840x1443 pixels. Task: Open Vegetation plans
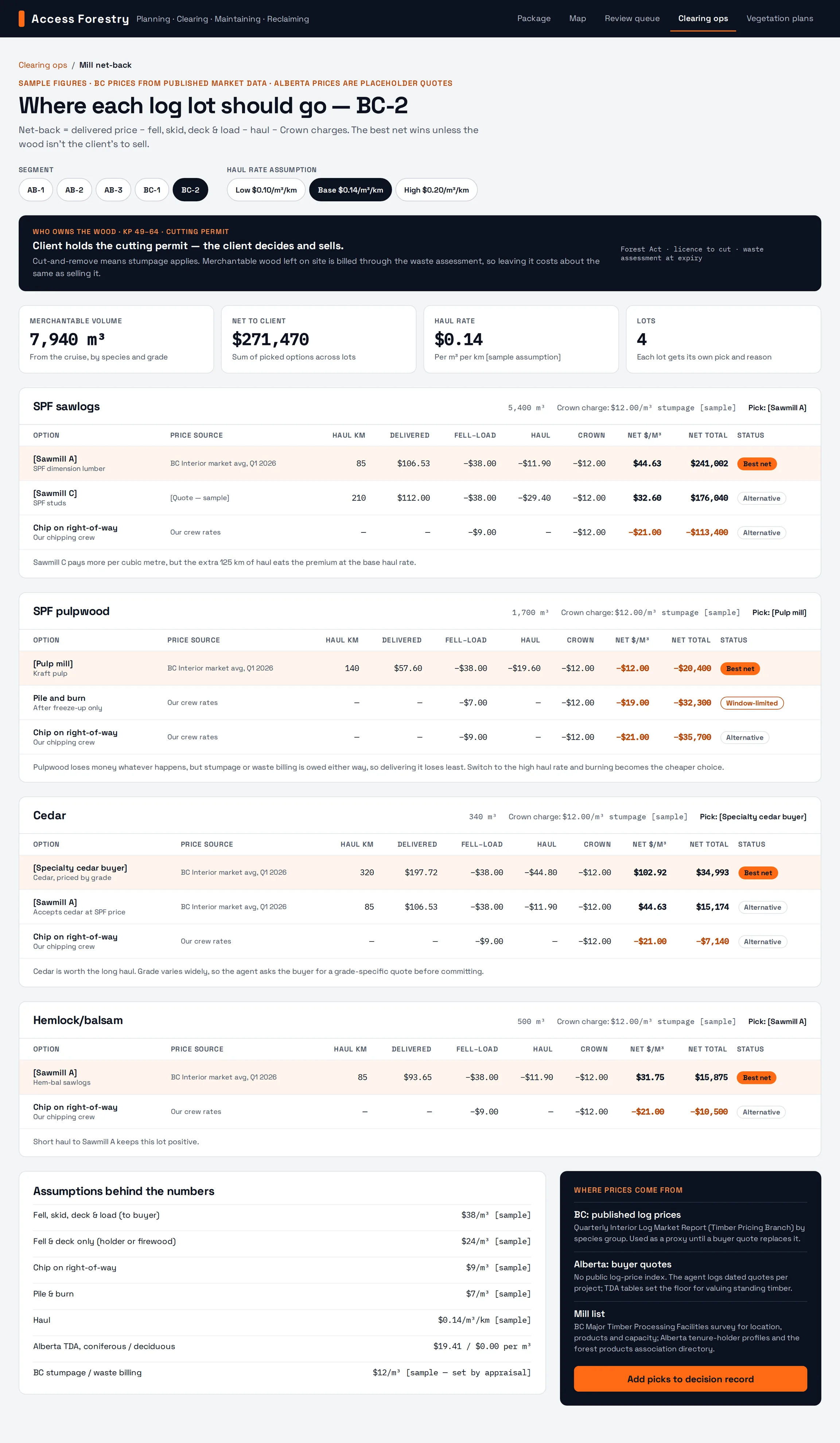pyautogui.click(x=779, y=18)
